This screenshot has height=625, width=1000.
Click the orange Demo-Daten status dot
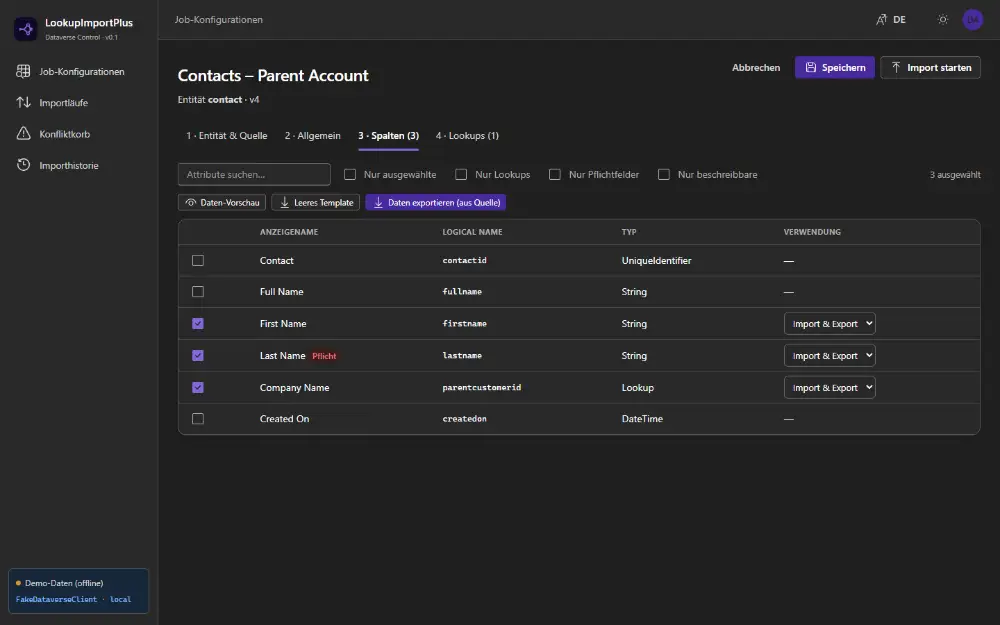click(18, 583)
